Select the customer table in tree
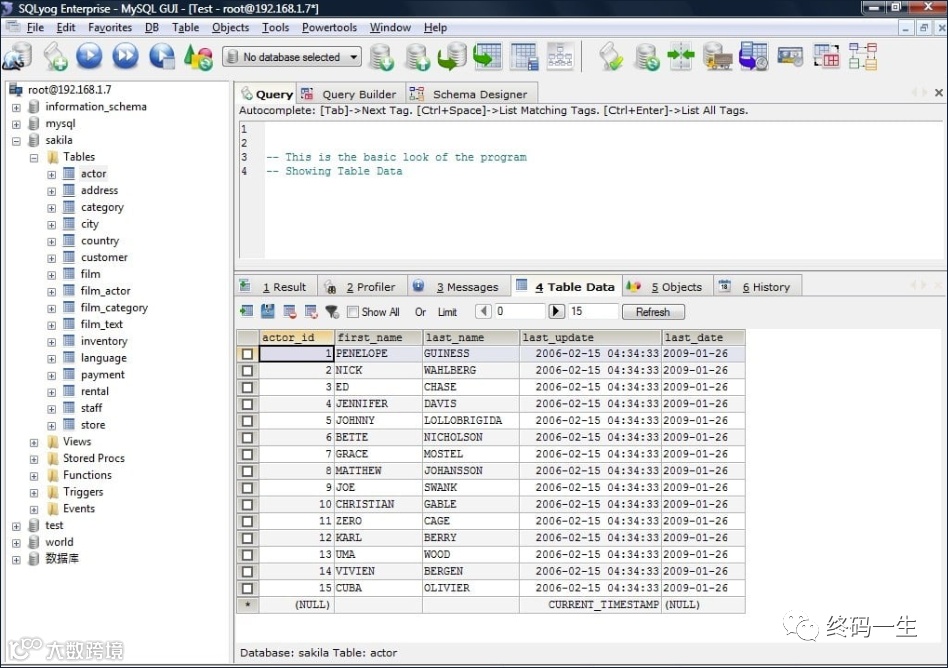 104,257
